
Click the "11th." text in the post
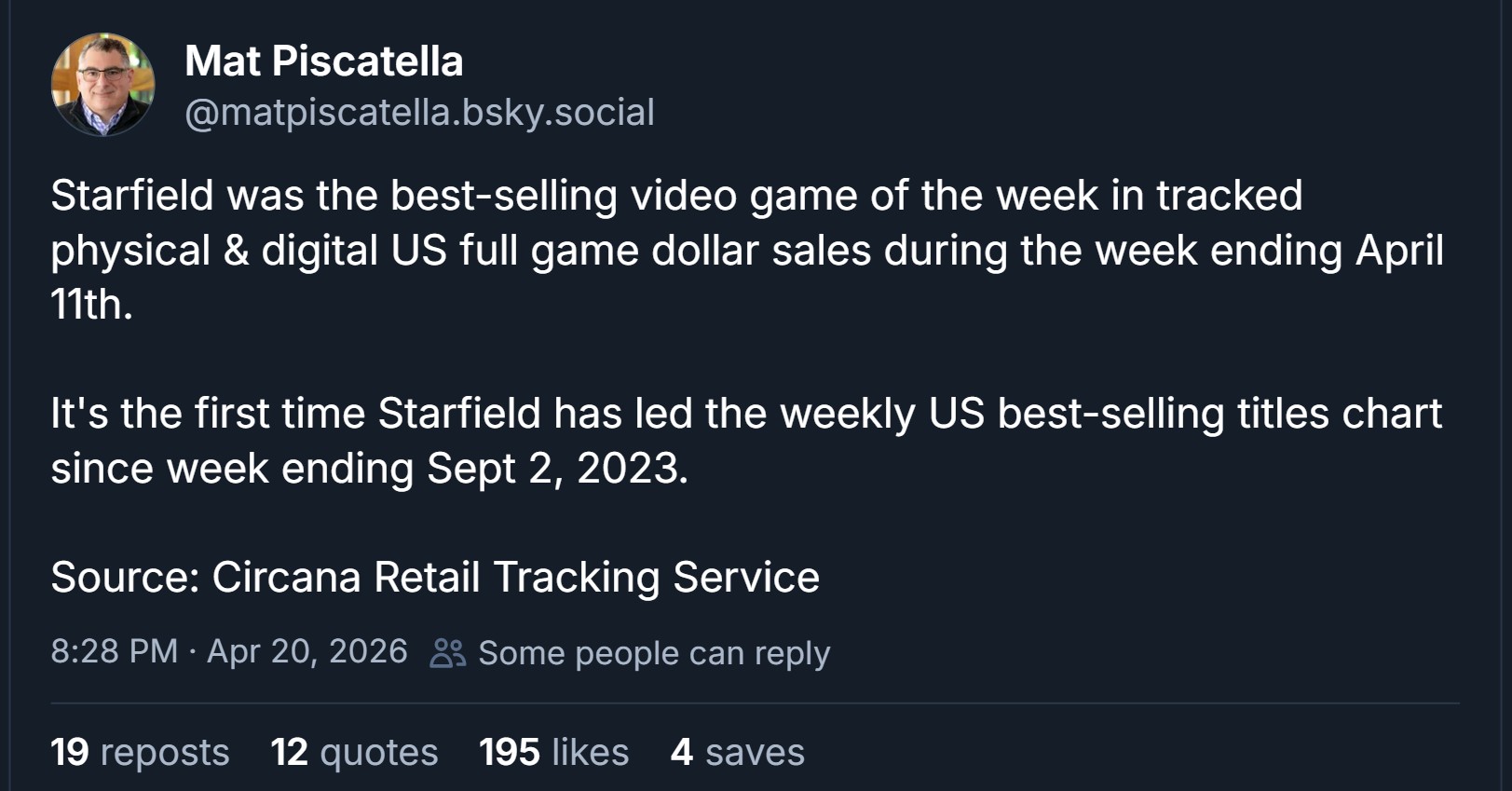(91, 305)
